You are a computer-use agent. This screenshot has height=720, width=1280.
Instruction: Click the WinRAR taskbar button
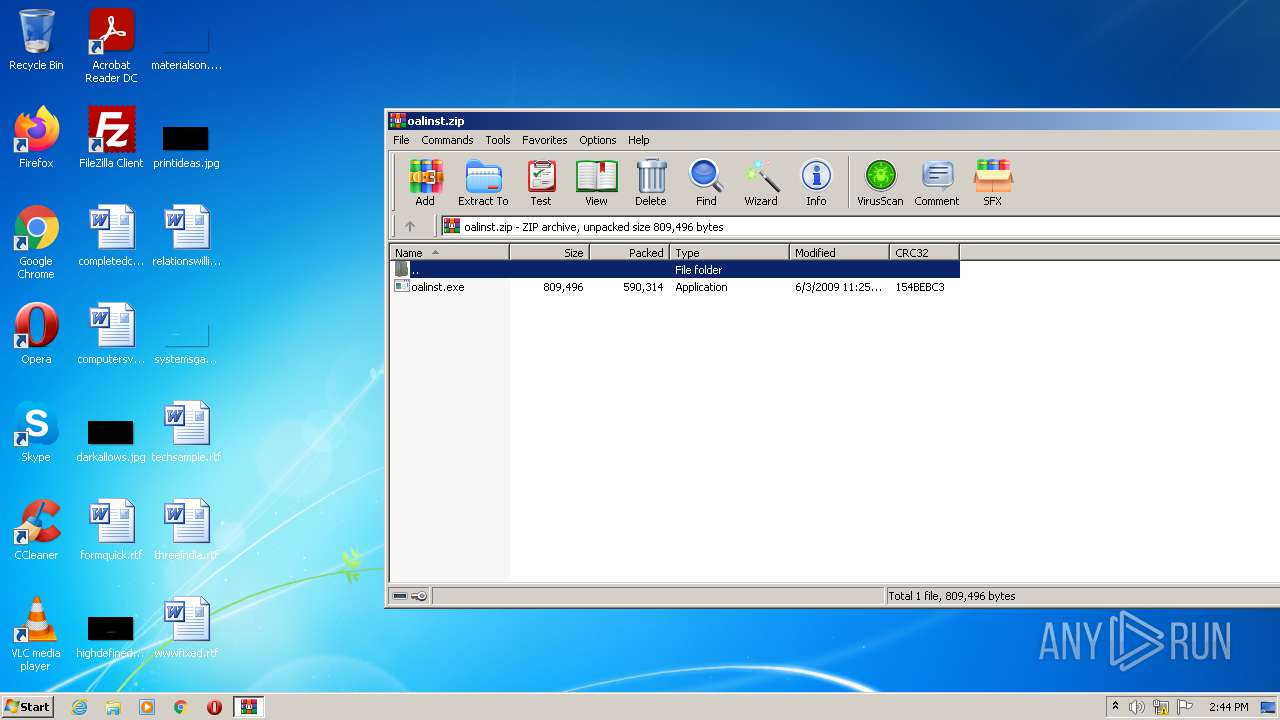pos(248,707)
